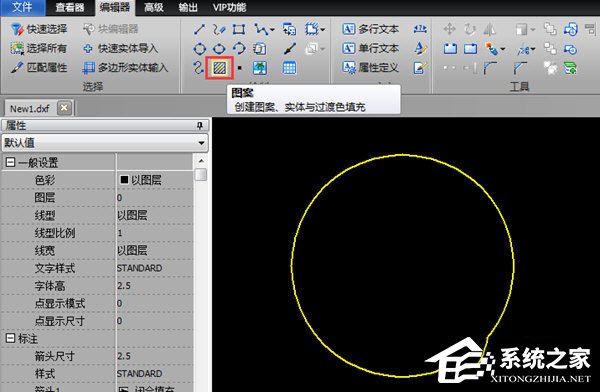
Task: Click the Hatch pattern fill tool
Action: [x=219, y=68]
